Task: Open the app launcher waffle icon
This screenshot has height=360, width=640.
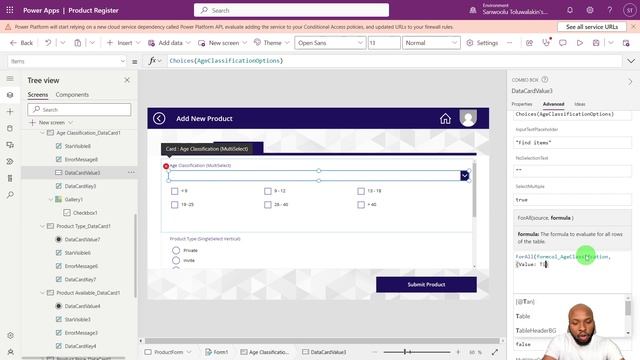Action: tap(10, 10)
